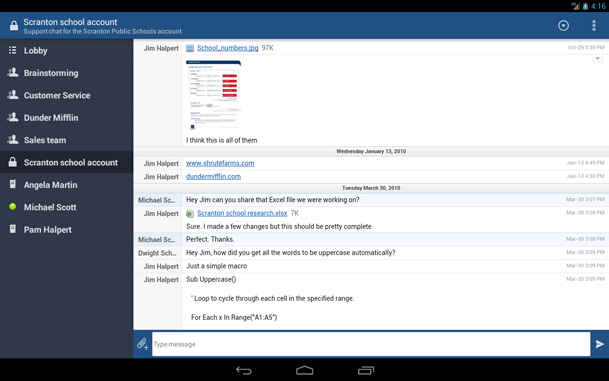The width and height of the screenshot is (609, 381).
Task: Open the www.shrutefarms.com link
Action: point(220,163)
